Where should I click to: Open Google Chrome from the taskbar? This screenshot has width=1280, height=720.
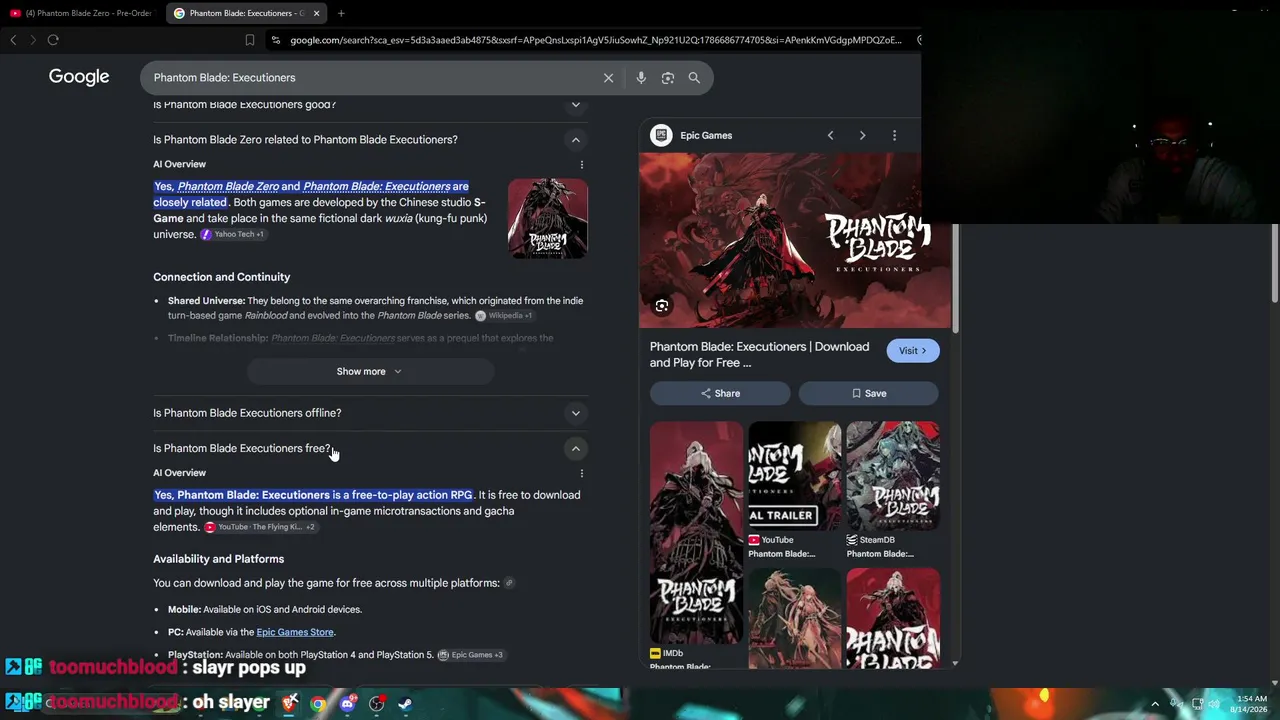tap(318, 704)
